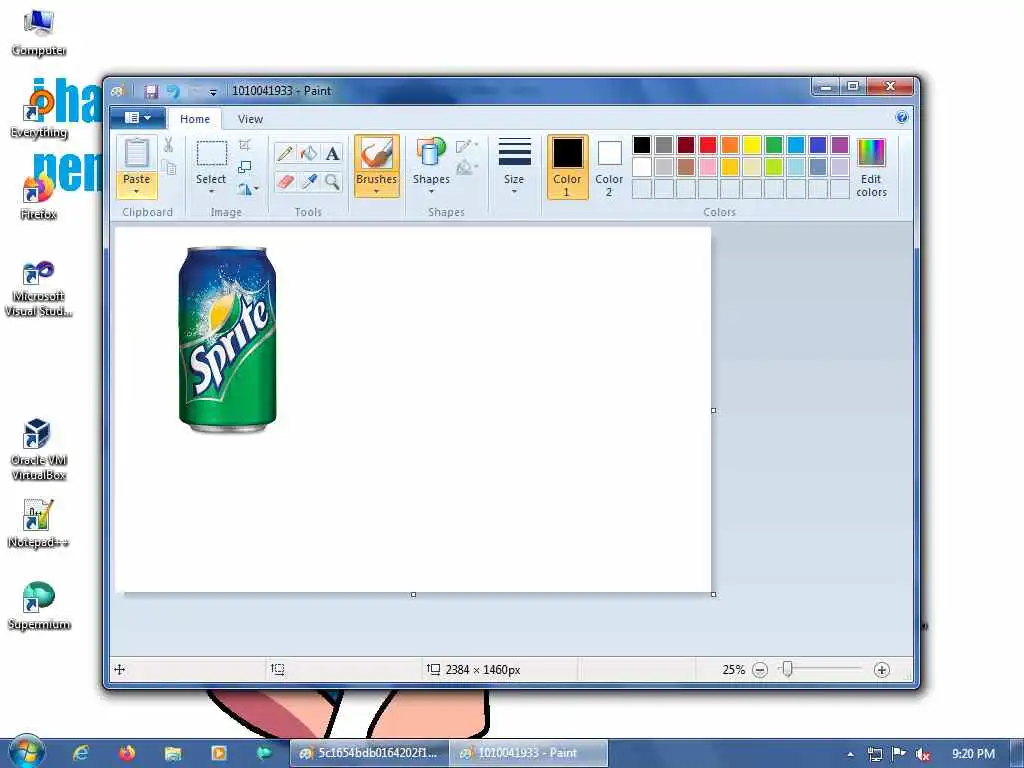The width and height of the screenshot is (1024, 768).
Task: Select the Color picker eyedropper tool
Action: [x=308, y=182]
